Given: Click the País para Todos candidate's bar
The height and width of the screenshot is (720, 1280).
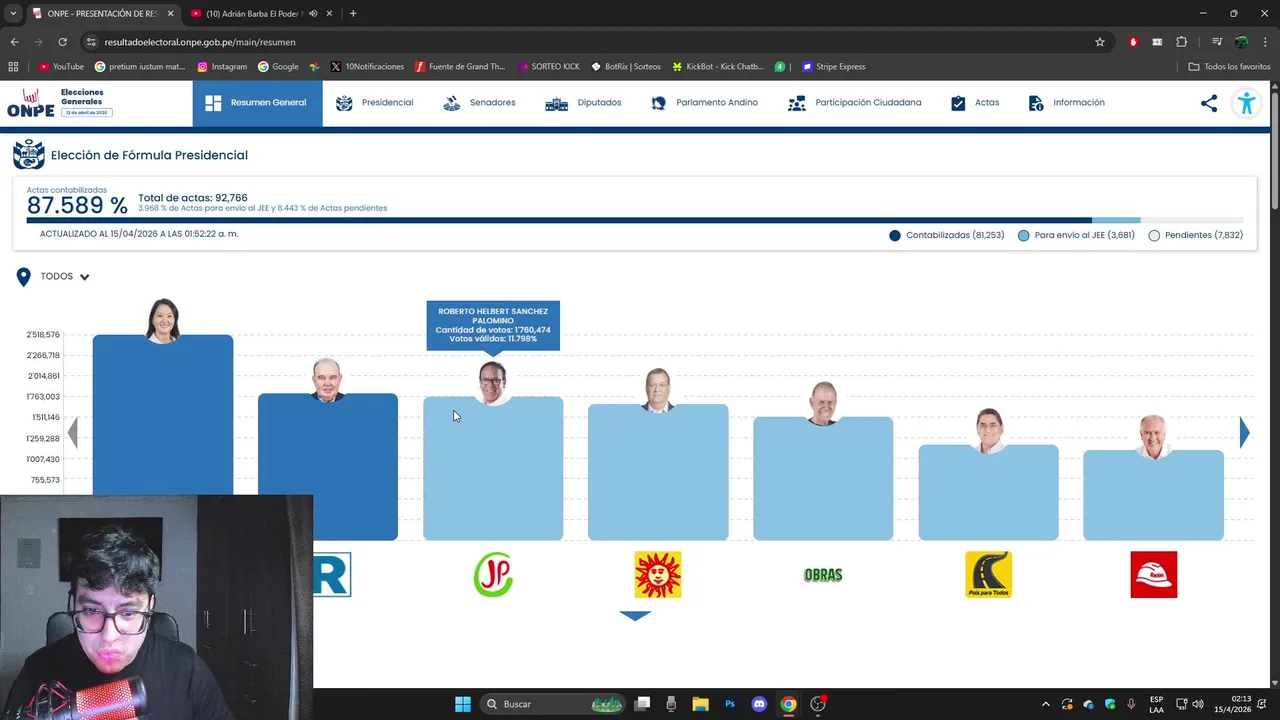Looking at the screenshot, I should tap(988, 493).
